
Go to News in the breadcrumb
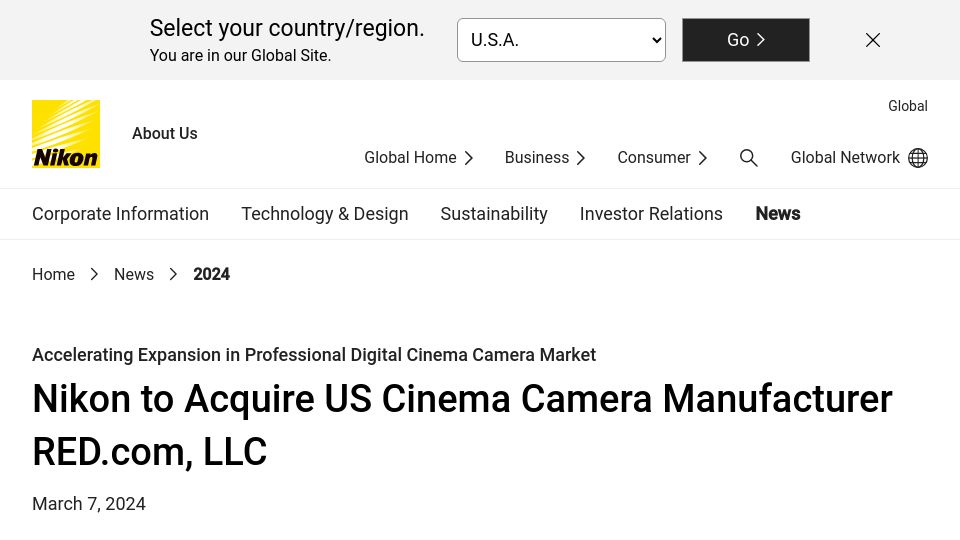coord(134,274)
